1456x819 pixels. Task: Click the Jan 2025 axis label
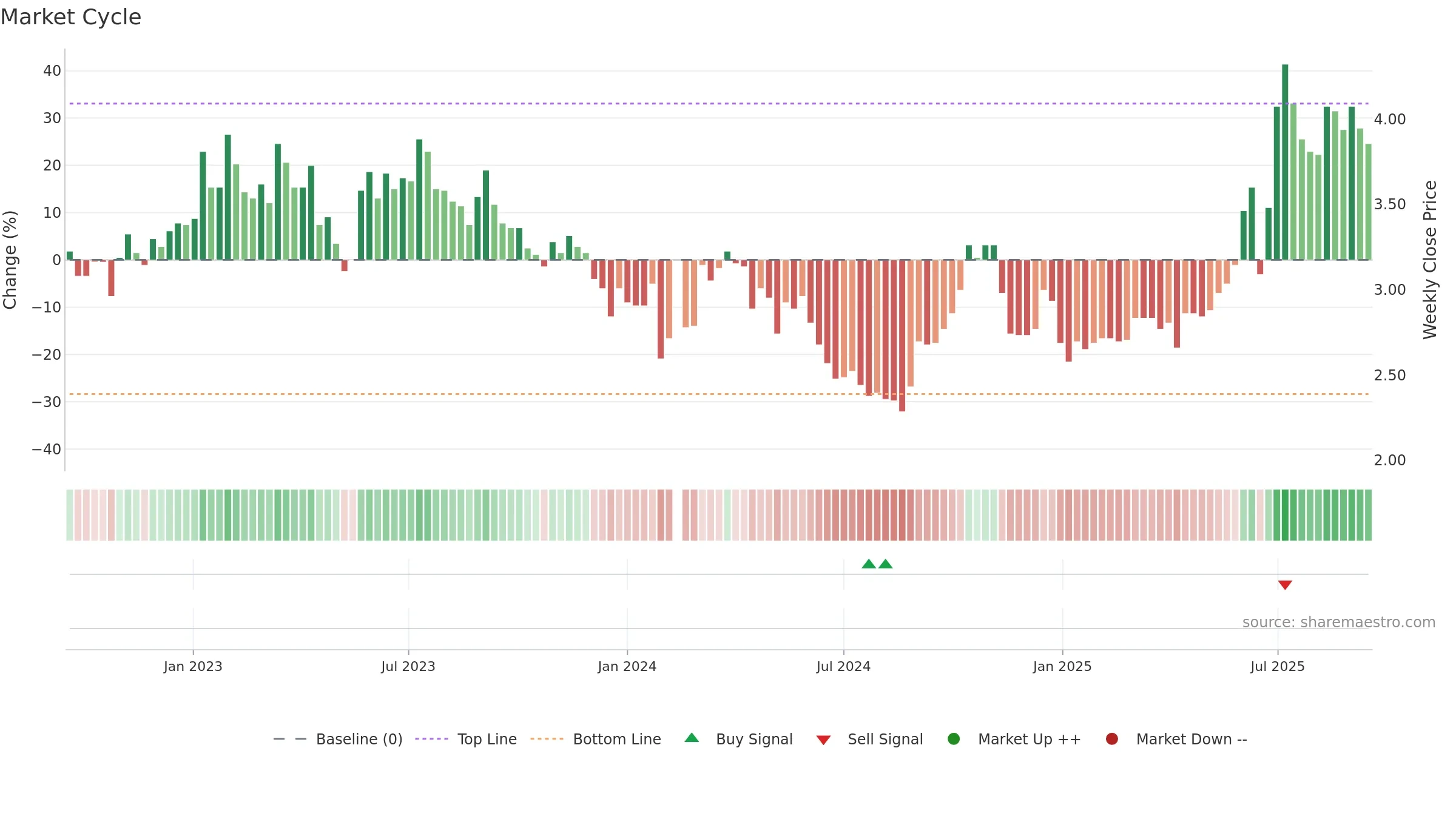tap(1063, 666)
